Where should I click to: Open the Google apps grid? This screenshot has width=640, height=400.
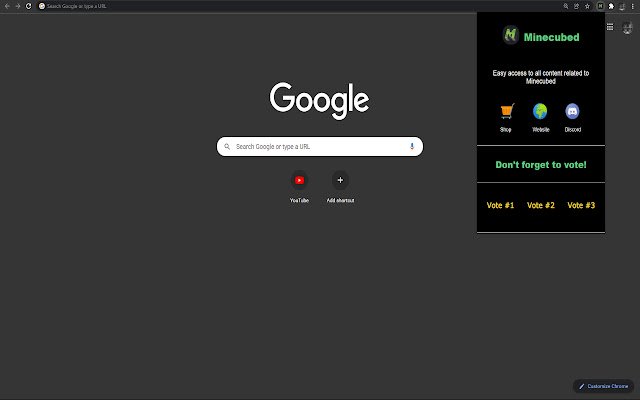(610, 27)
